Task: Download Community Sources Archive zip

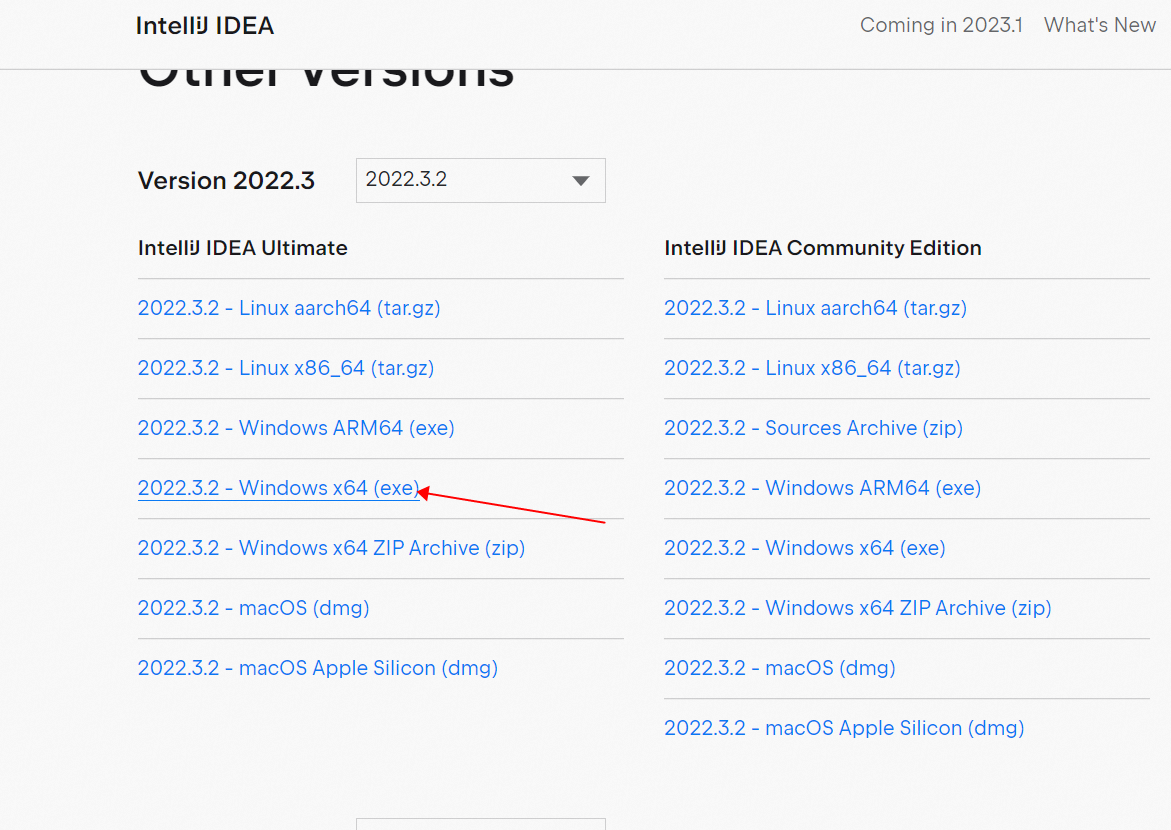Action: (x=813, y=428)
